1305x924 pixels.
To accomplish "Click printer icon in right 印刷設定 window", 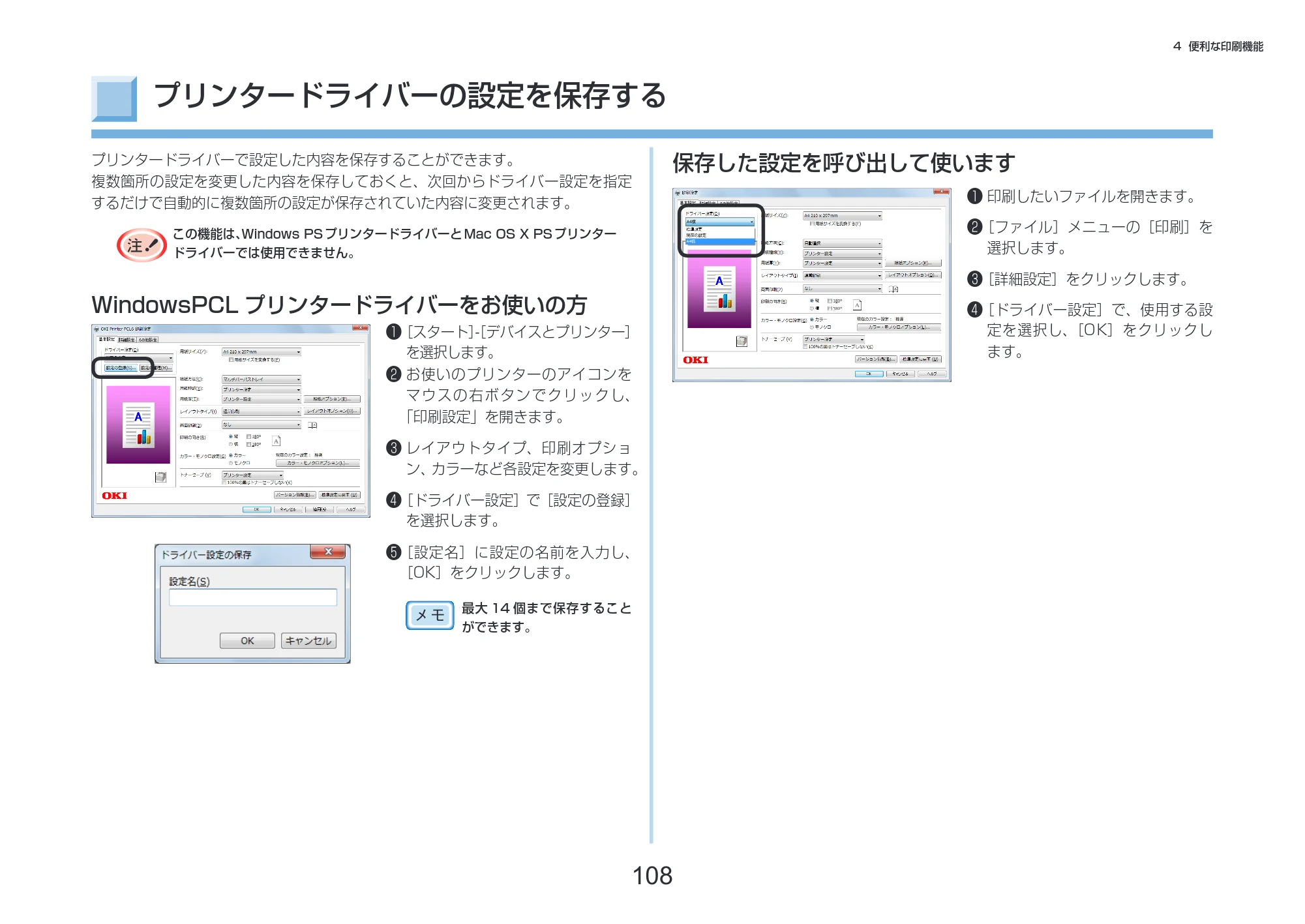I will point(742,341).
